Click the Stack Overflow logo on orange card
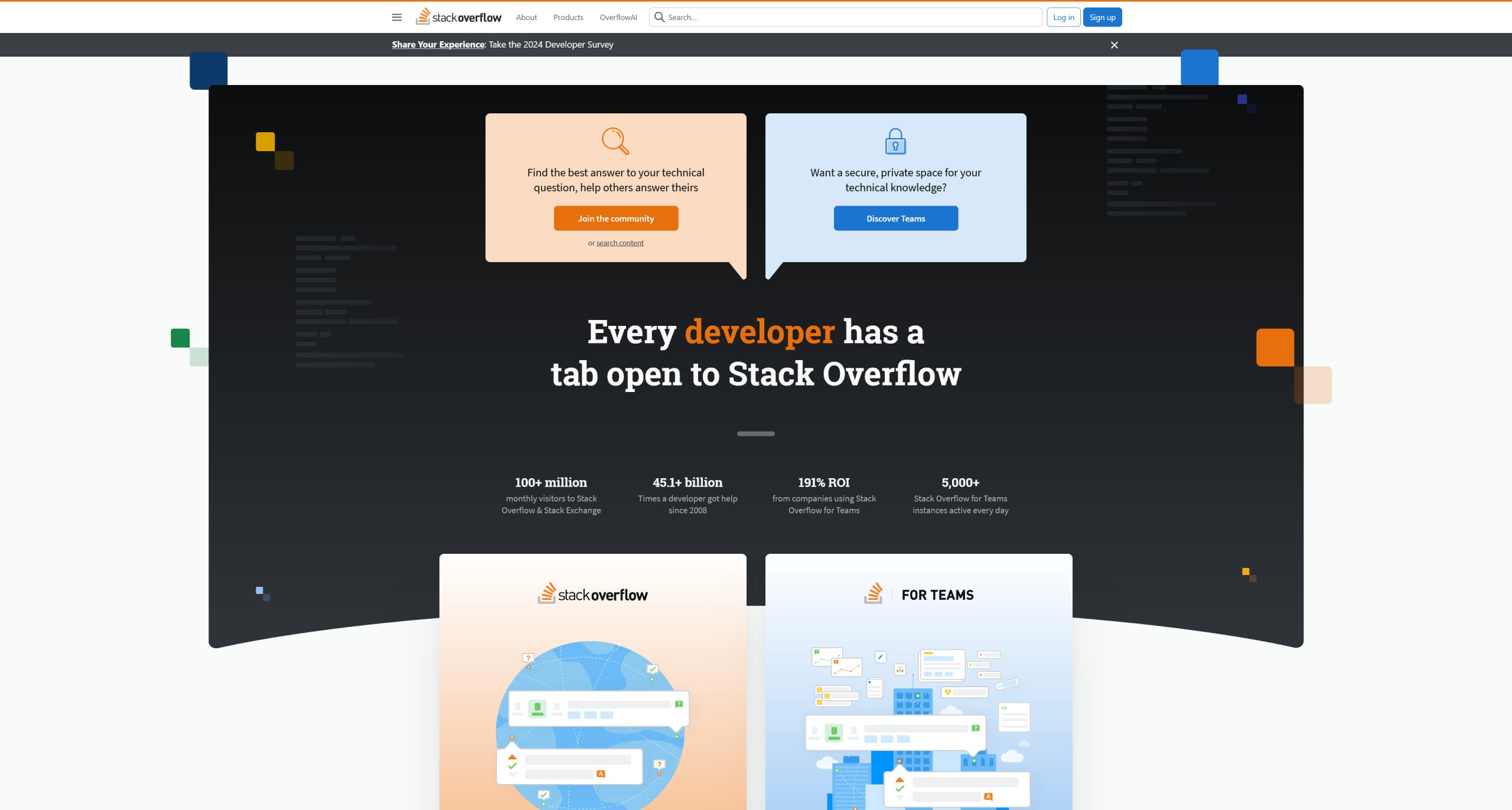Viewport: 1512px width, 810px height. pos(592,594)
